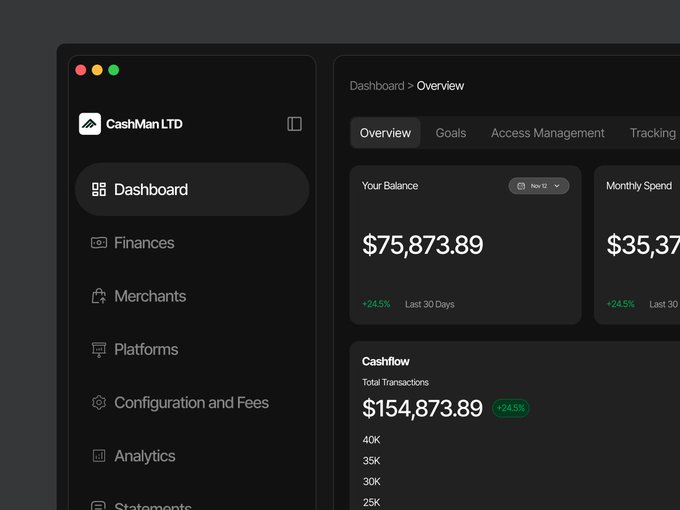Click the Configuration and Fees gear icon

pos(99,402)
